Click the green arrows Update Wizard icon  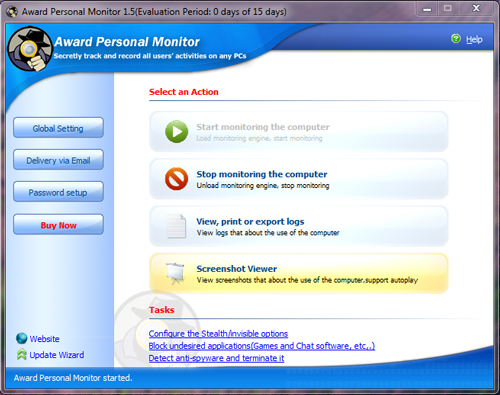pos(22,354)
